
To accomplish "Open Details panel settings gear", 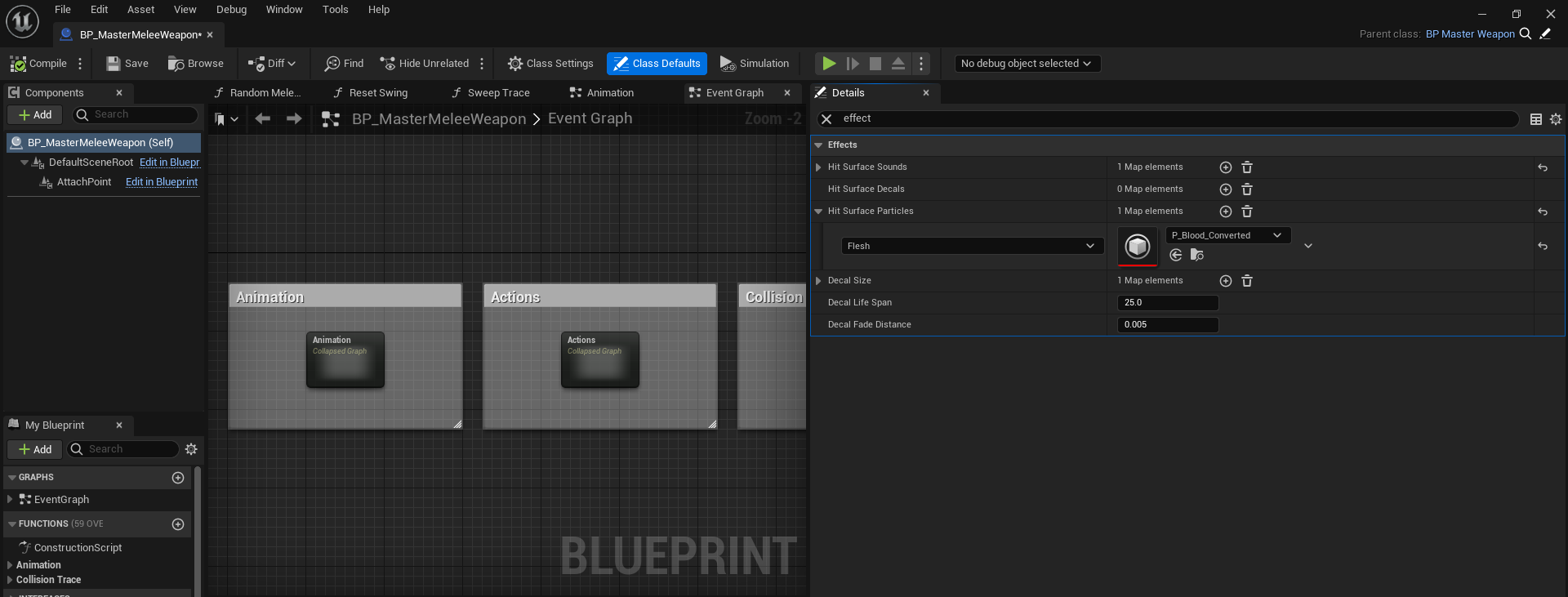I will (1556, 119).
